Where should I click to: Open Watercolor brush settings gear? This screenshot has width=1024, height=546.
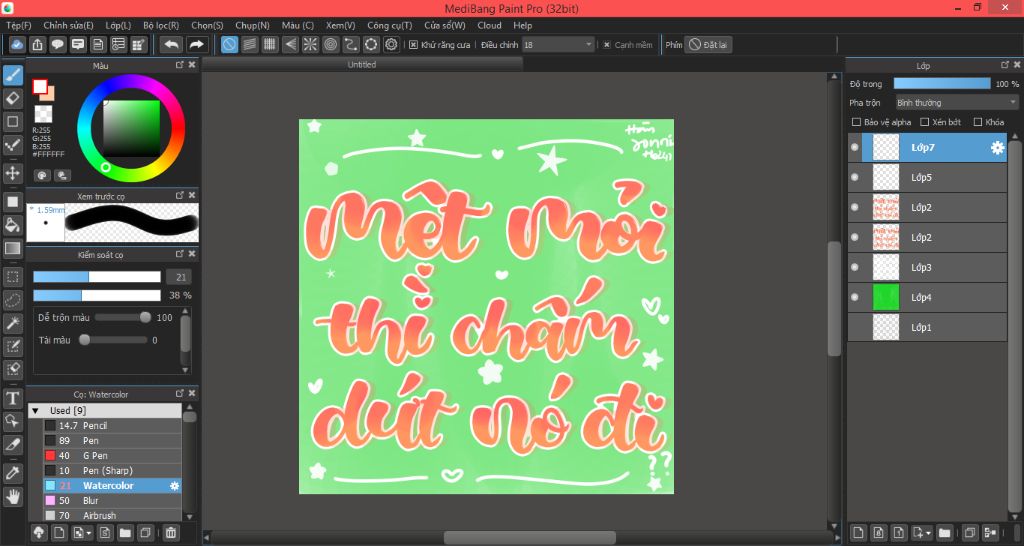click(x=174, y=486)
